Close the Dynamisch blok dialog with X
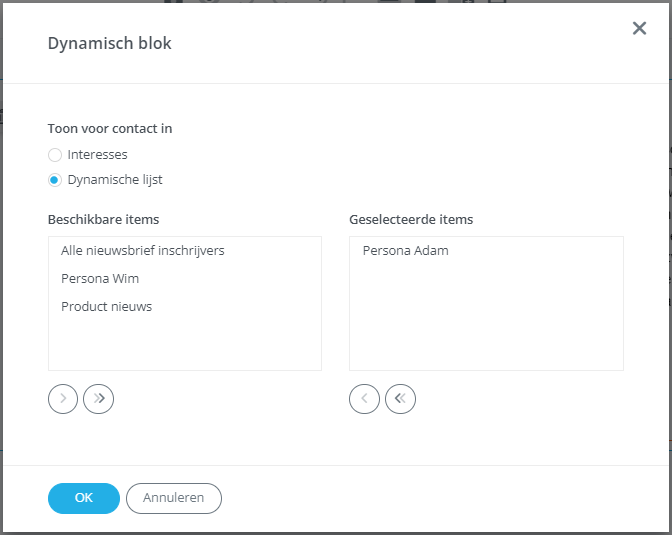 click(x=639, y=28)
